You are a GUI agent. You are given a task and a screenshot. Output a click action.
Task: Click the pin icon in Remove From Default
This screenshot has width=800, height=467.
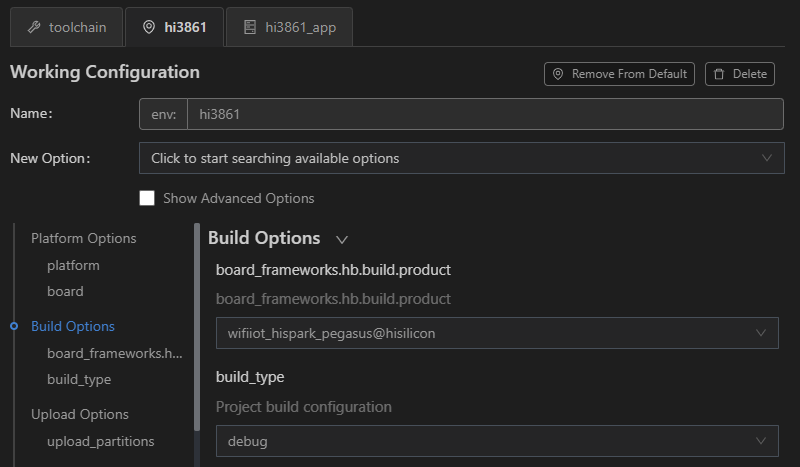(558, 74)
